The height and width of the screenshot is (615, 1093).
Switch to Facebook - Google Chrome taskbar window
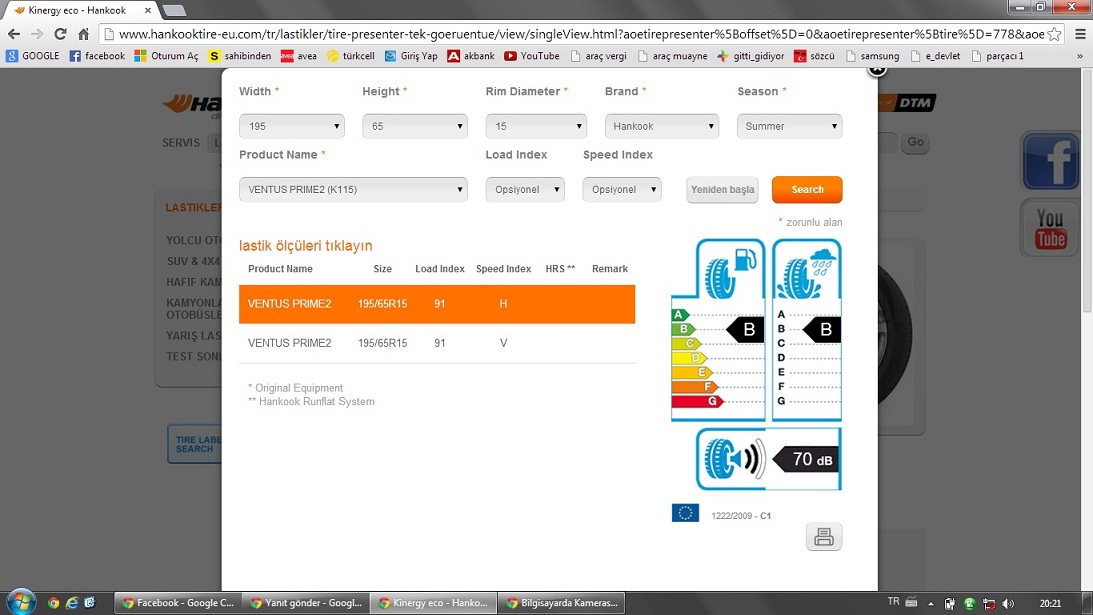point(178,603)
